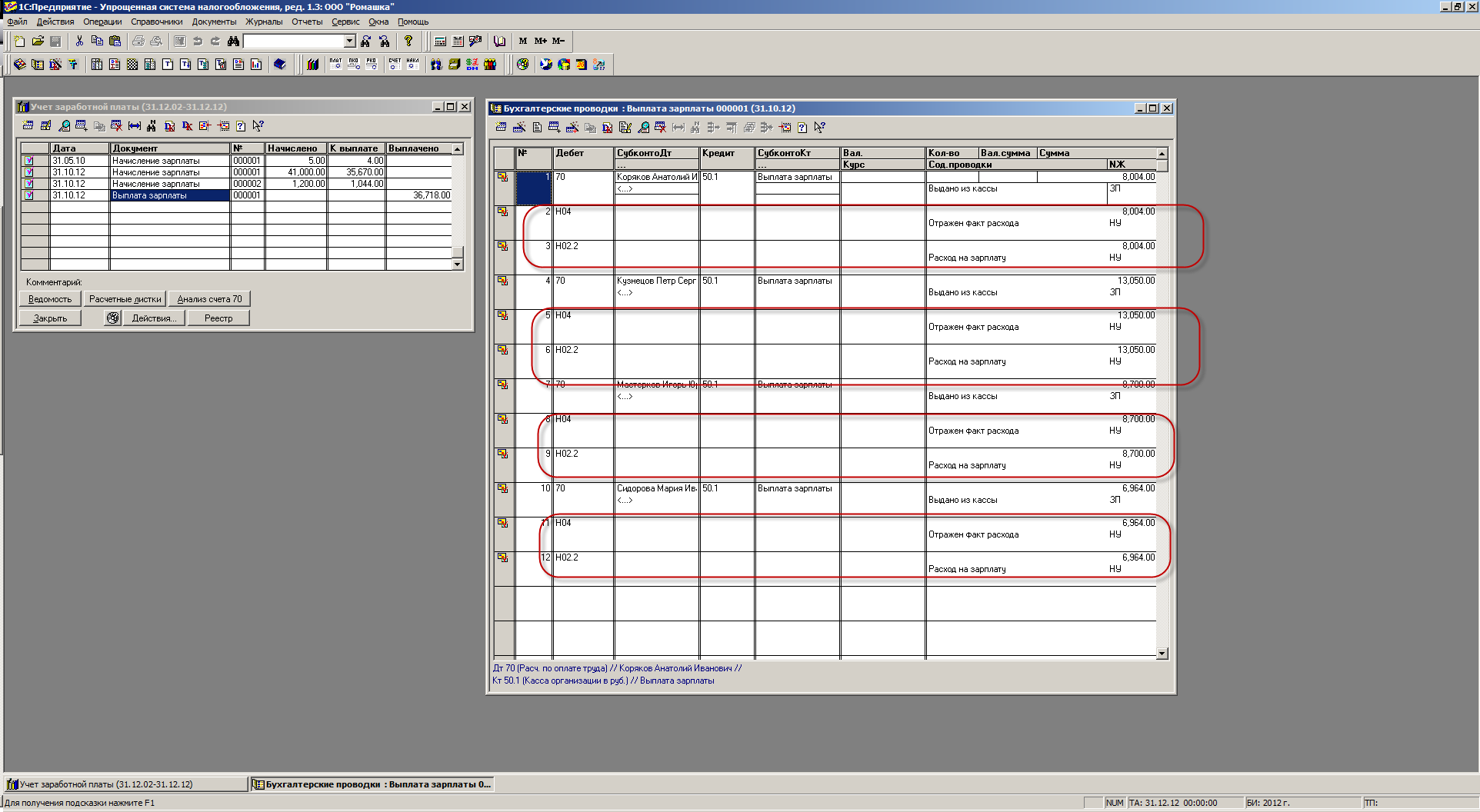
Task: Open the Справочники menu
Action: (157, 22)
